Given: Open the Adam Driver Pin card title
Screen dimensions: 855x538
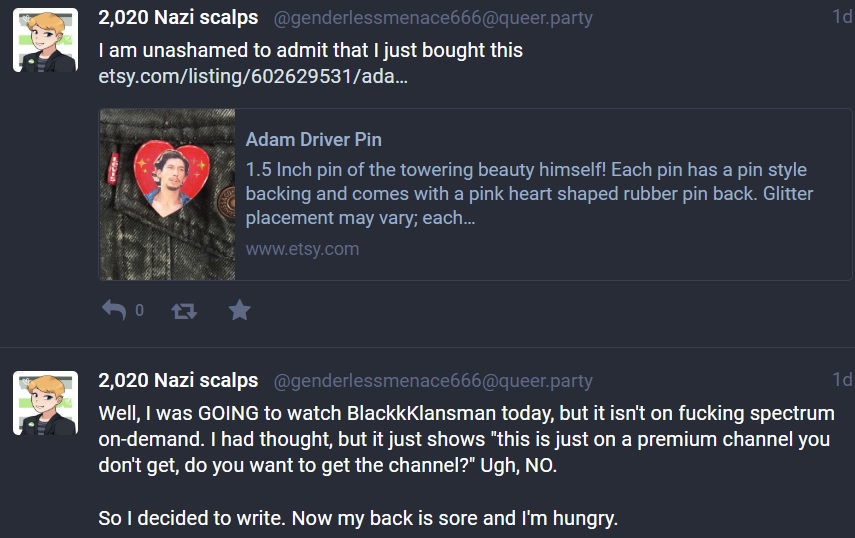Looking at the screenshot, I should click(x=314, y=140).
